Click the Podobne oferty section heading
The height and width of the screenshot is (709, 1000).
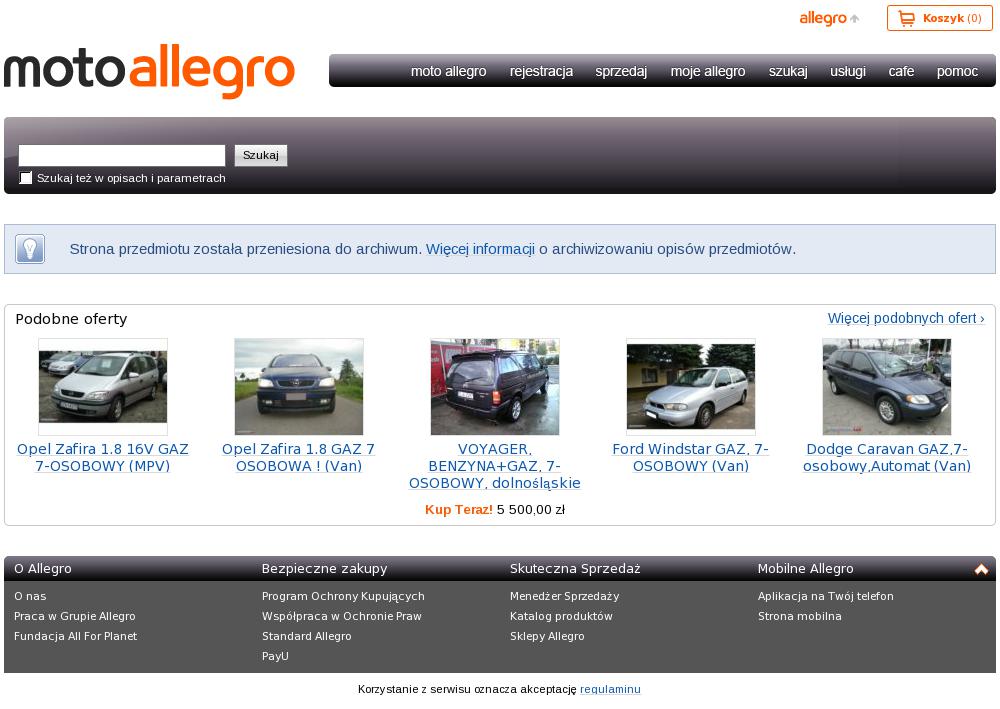click(x=71, y=319)
